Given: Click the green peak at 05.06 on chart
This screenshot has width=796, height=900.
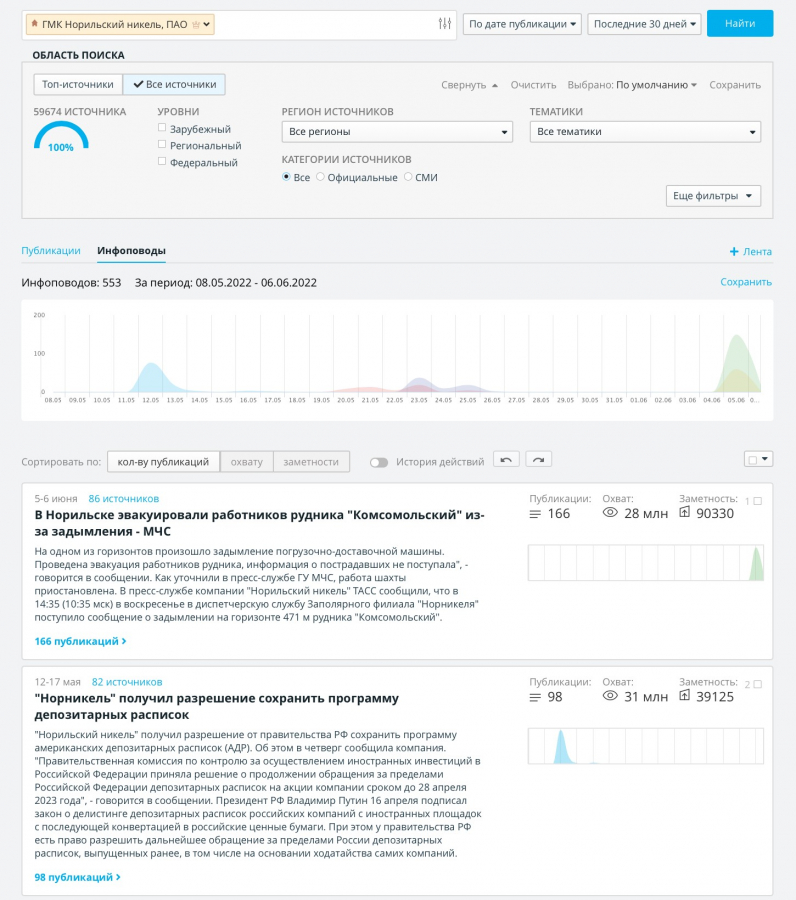Looking at the screenshot, I should 737,362.
